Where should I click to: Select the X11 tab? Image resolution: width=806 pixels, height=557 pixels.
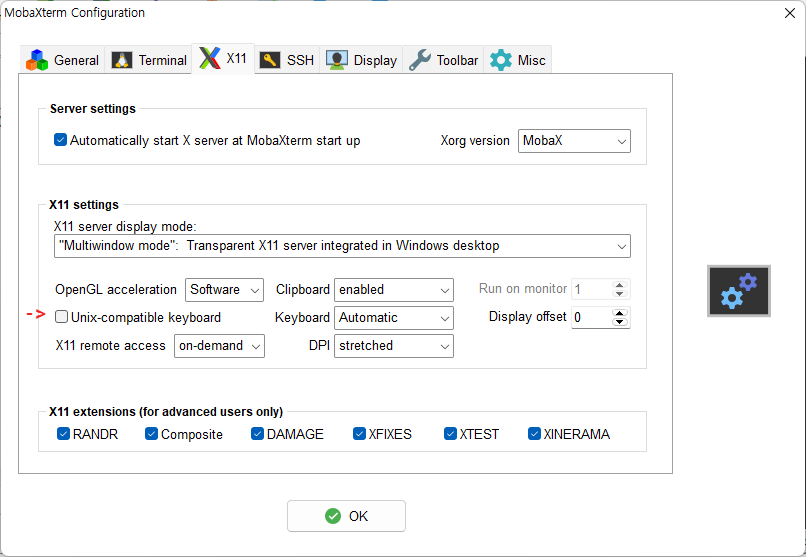(223, 59)
